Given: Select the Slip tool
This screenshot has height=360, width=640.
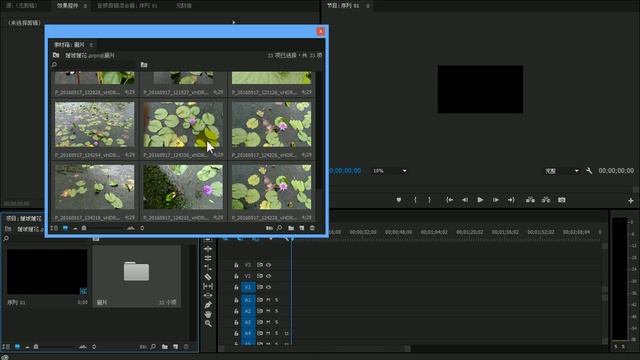Looking at the screenshot, I should (x=208, y=286).
